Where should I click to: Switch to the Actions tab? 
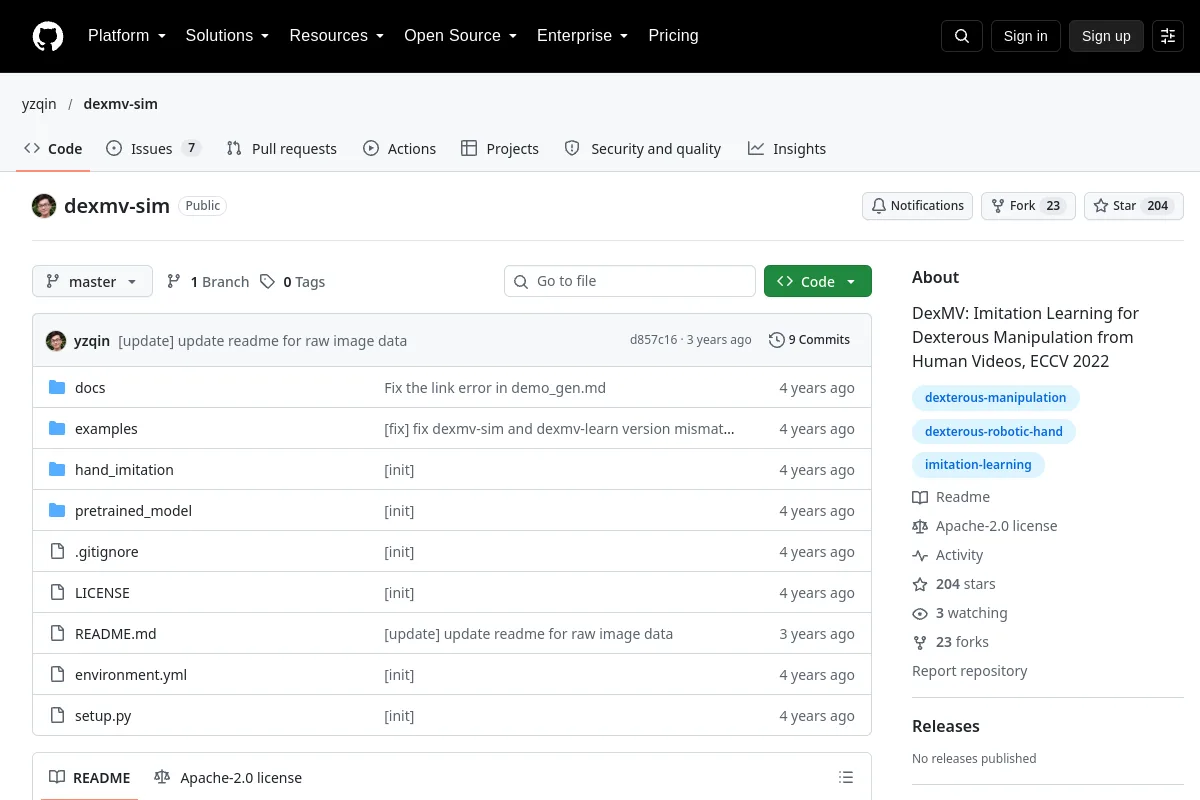pyautogui.click(x=400, y=149)
